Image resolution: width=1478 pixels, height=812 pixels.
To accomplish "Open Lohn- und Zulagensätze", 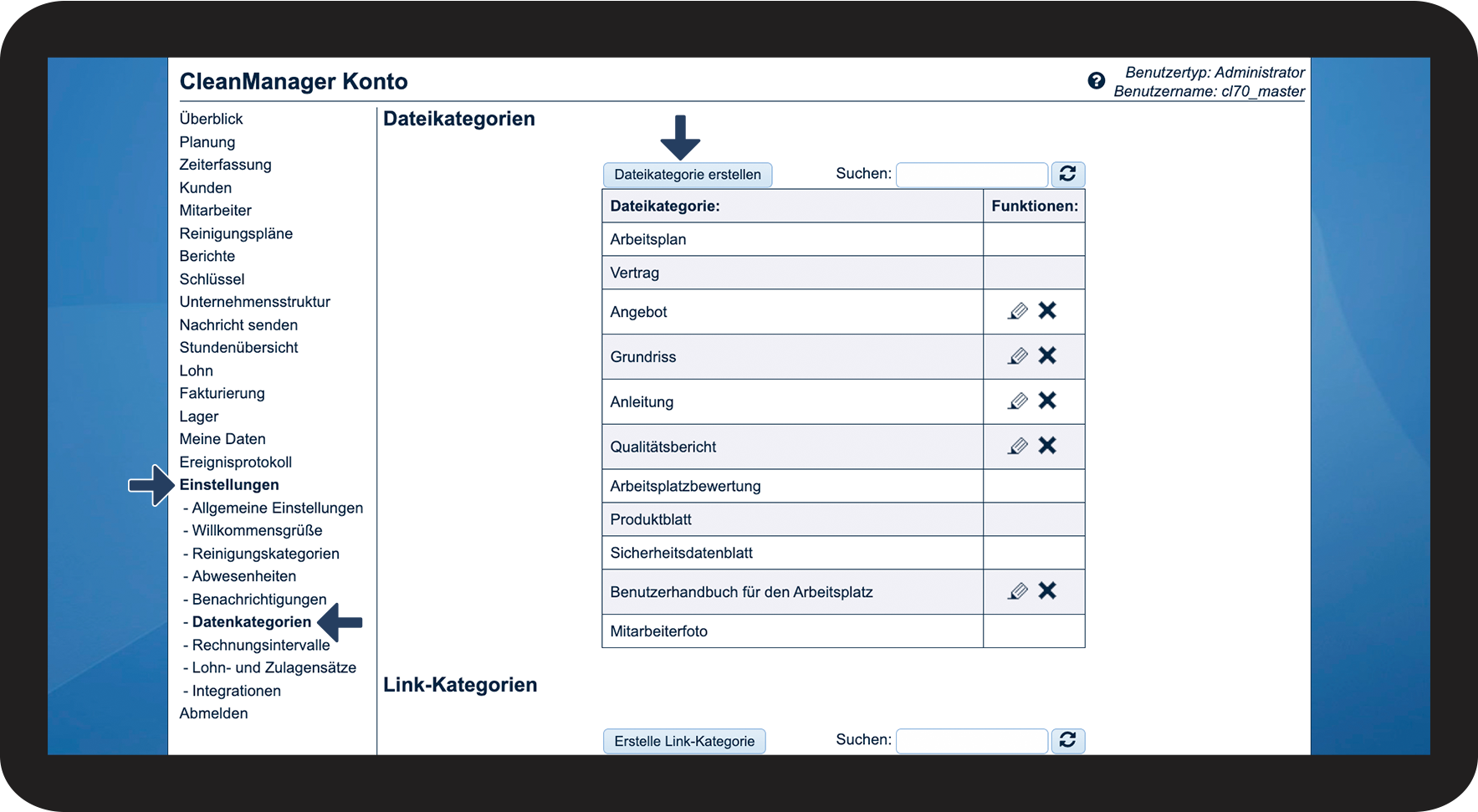I will [274, 668].
